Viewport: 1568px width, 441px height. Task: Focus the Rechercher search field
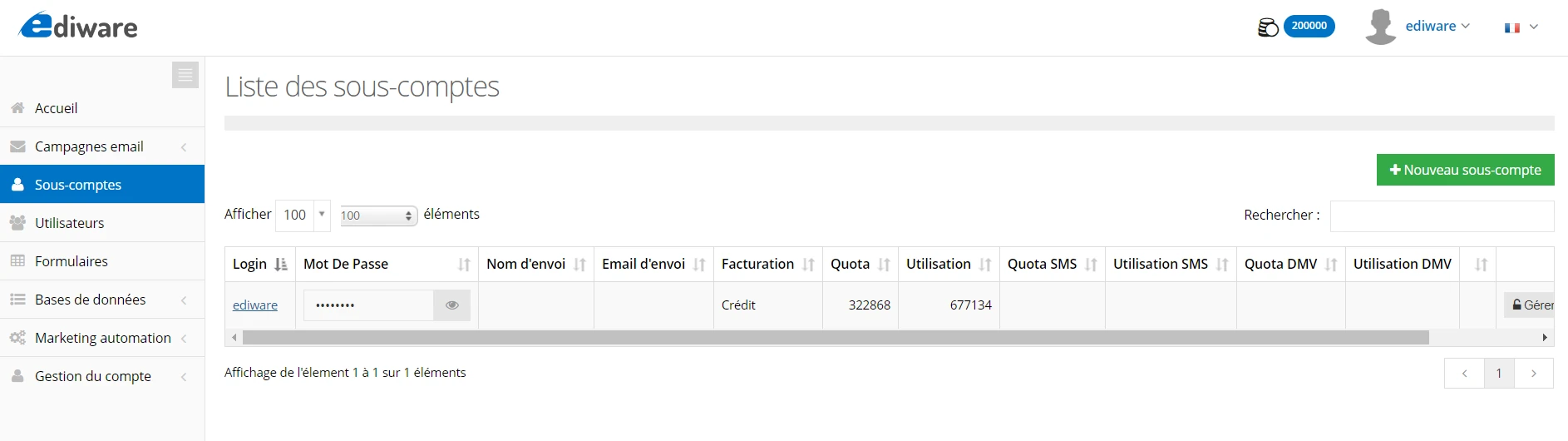1442,216
